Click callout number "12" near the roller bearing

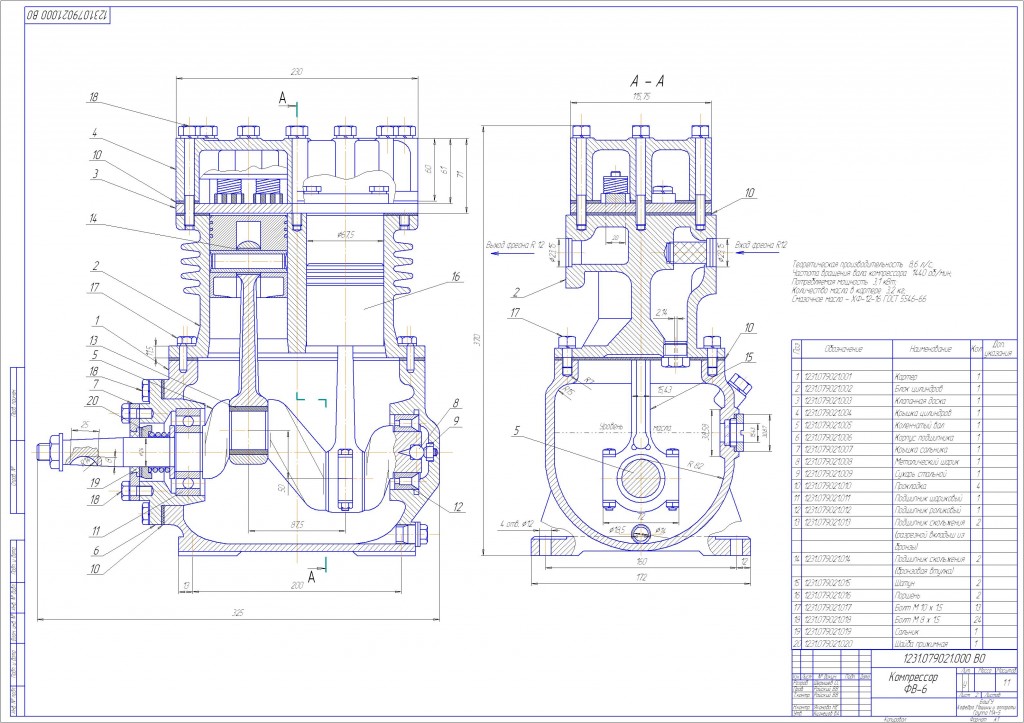pos(458,506)
